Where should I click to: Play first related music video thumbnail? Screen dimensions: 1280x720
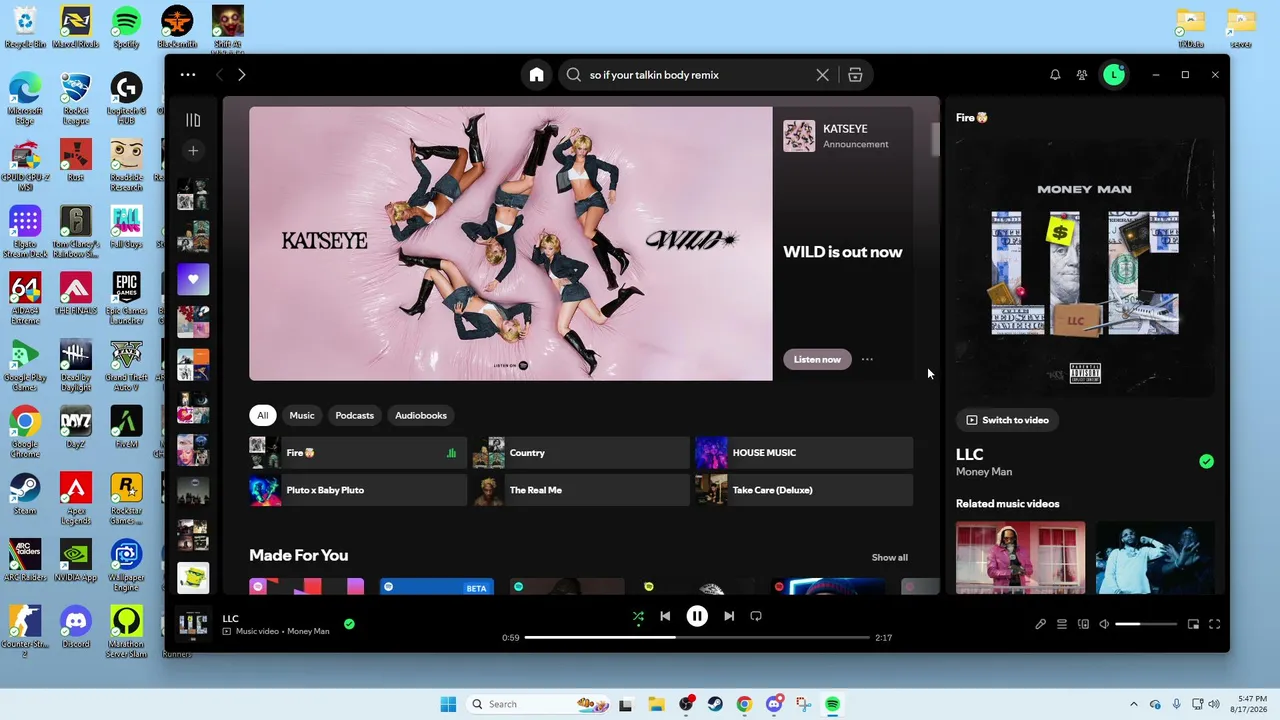pos(1020,557)
